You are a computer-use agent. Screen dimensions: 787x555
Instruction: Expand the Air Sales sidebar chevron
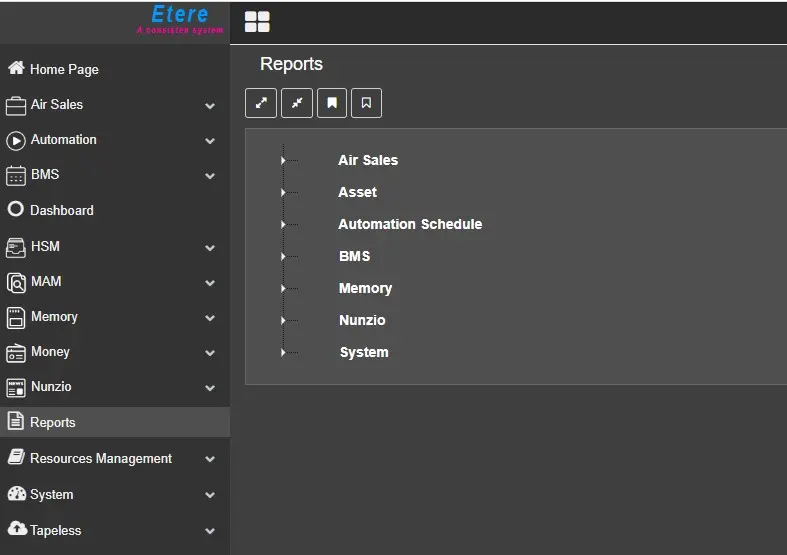click(210, 105)
